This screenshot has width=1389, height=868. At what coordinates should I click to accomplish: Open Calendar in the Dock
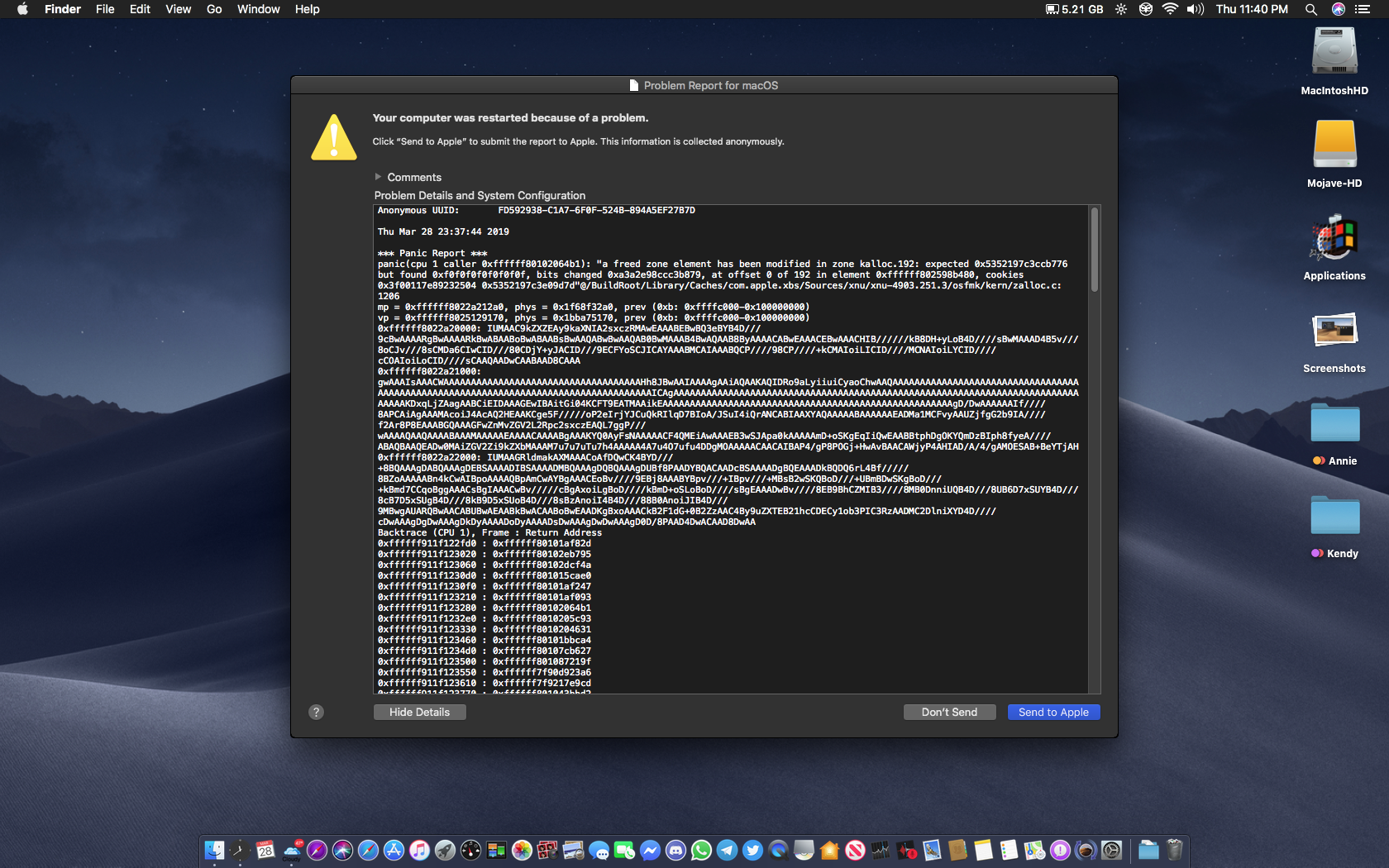pos(265,850)
